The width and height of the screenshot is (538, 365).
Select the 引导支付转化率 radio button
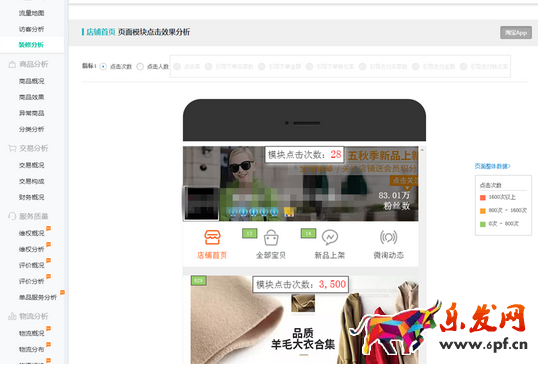tap(464, 67)
